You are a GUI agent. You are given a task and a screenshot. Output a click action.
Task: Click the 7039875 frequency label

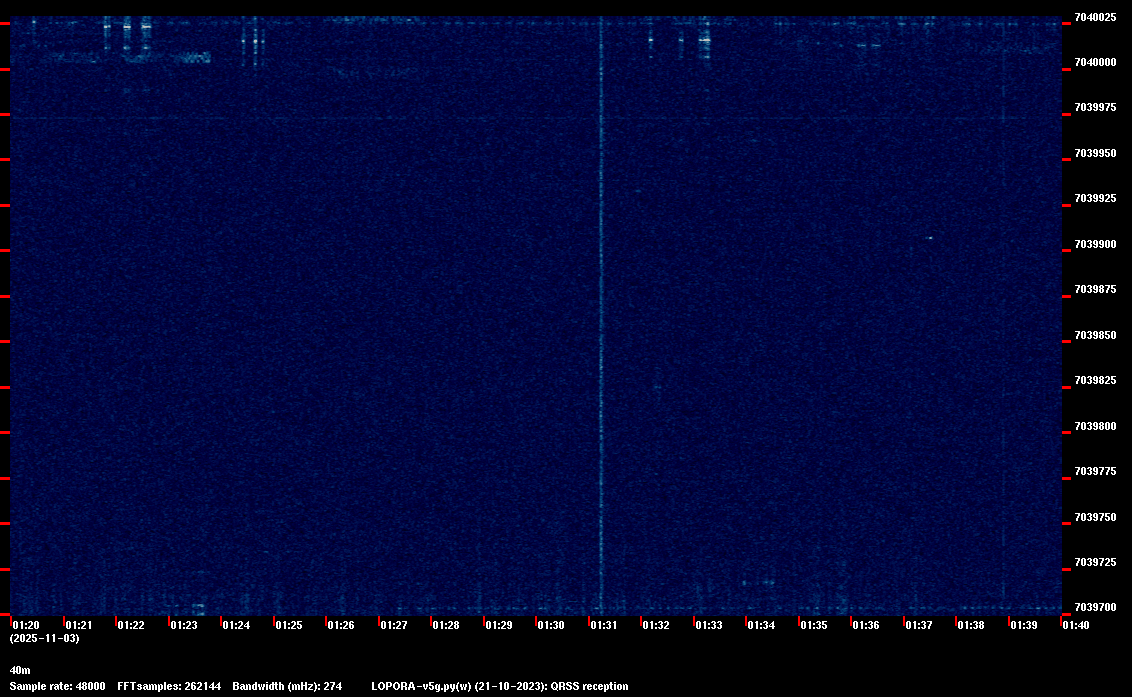click(x=1095, y=290)
